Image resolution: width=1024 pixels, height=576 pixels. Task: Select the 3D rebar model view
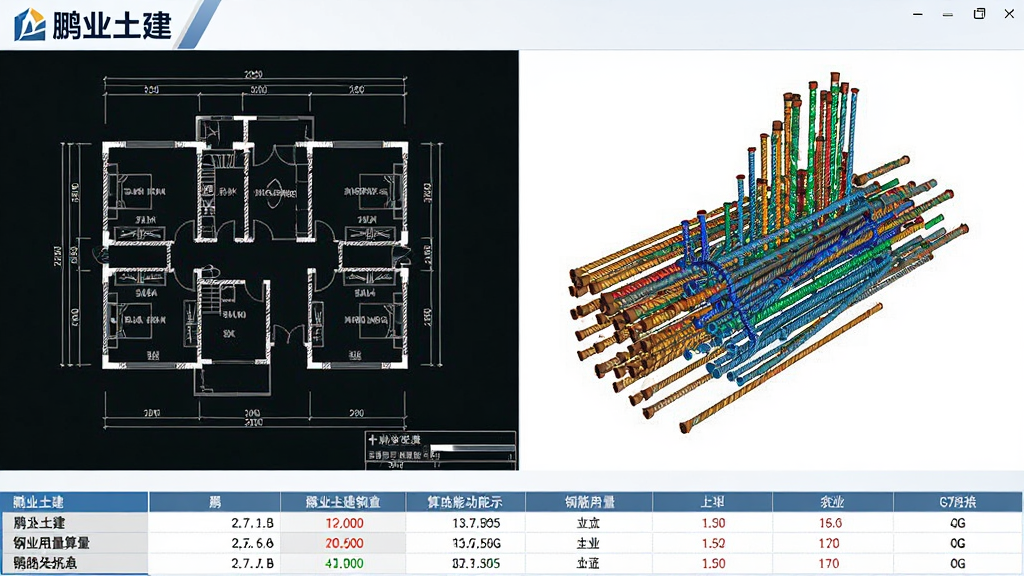pos(771,260)
